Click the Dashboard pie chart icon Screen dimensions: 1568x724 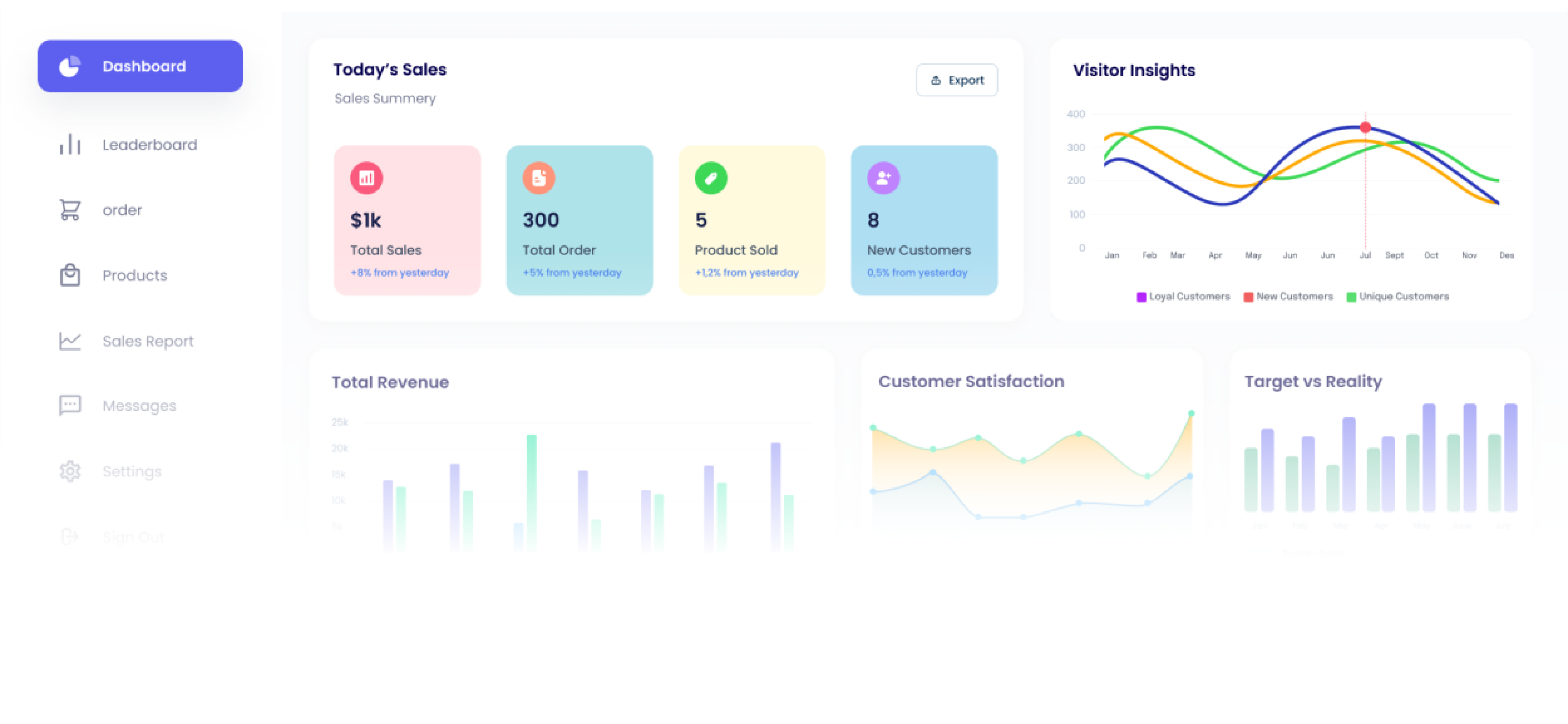(x=70, y=66)
